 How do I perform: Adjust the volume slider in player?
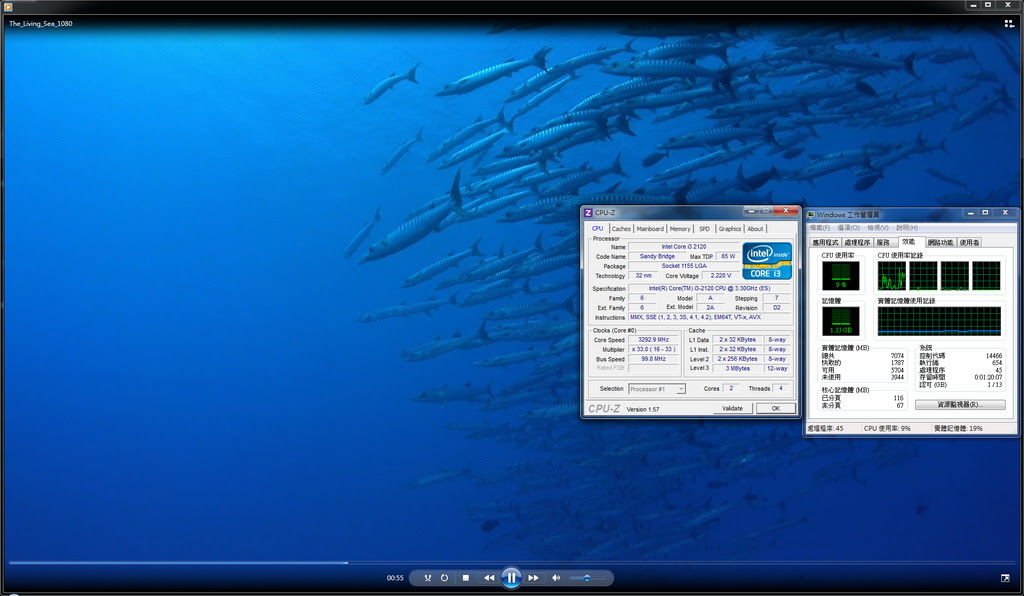[x=586, y=578]
